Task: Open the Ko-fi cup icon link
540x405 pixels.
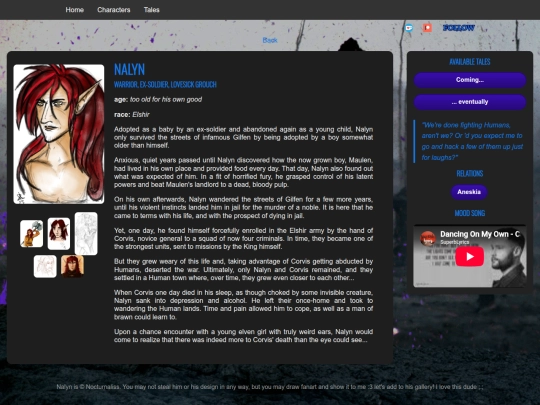Action: (409, 28)
